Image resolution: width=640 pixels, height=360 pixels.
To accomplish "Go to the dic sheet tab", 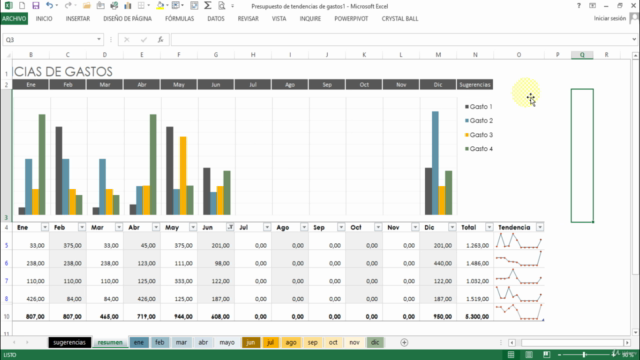I will click(375, 342).
